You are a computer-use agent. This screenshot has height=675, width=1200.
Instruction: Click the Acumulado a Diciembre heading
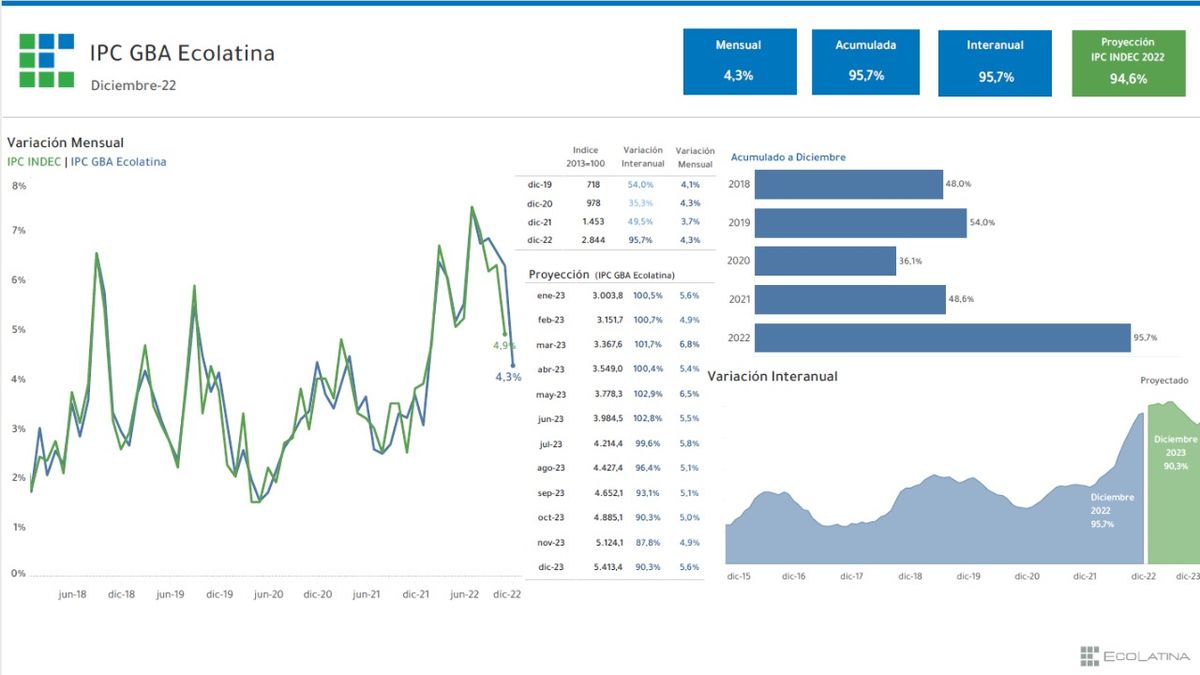pos(788,157)
